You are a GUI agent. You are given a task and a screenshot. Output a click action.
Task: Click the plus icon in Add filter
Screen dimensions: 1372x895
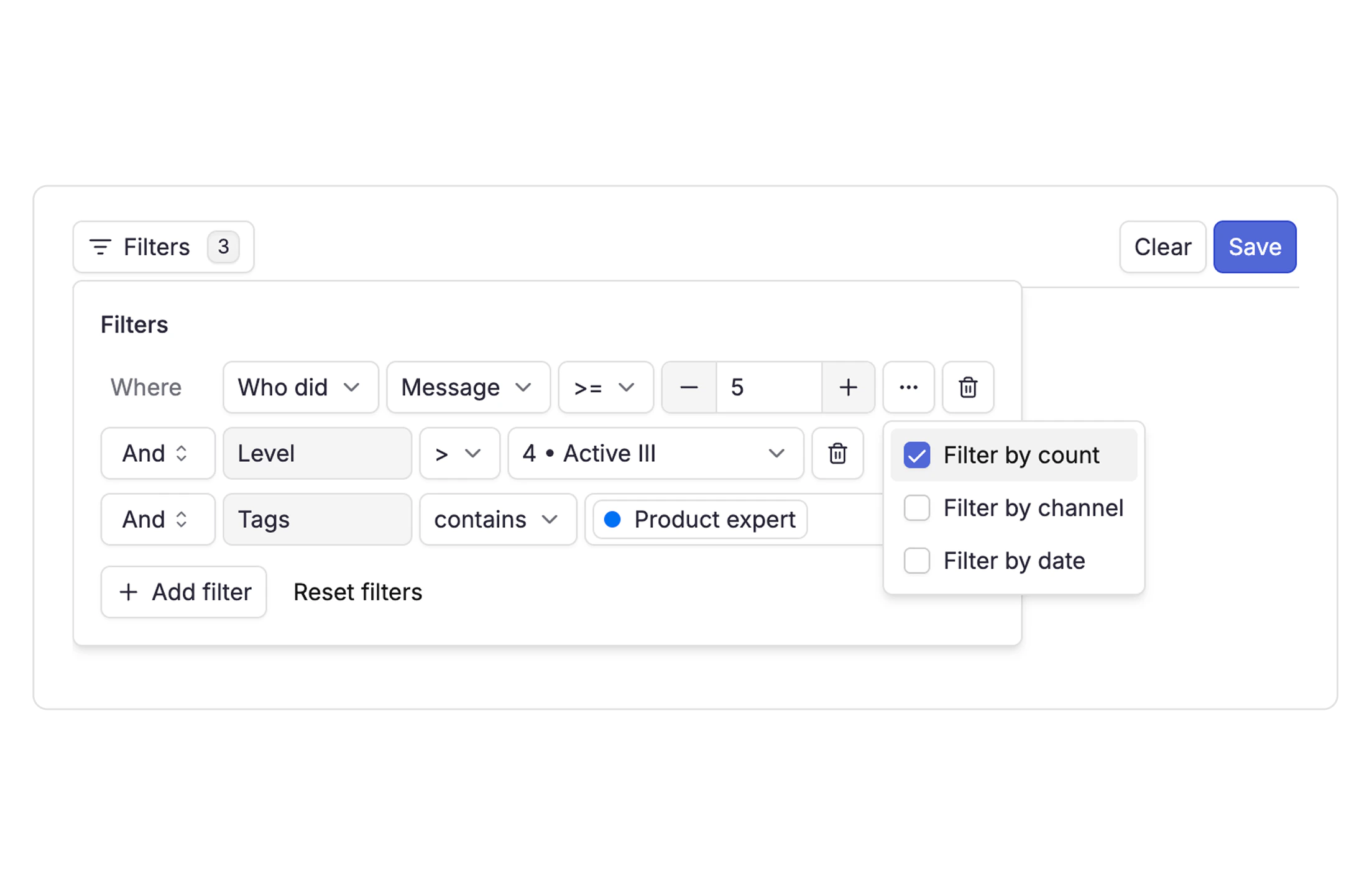(128, 592)
